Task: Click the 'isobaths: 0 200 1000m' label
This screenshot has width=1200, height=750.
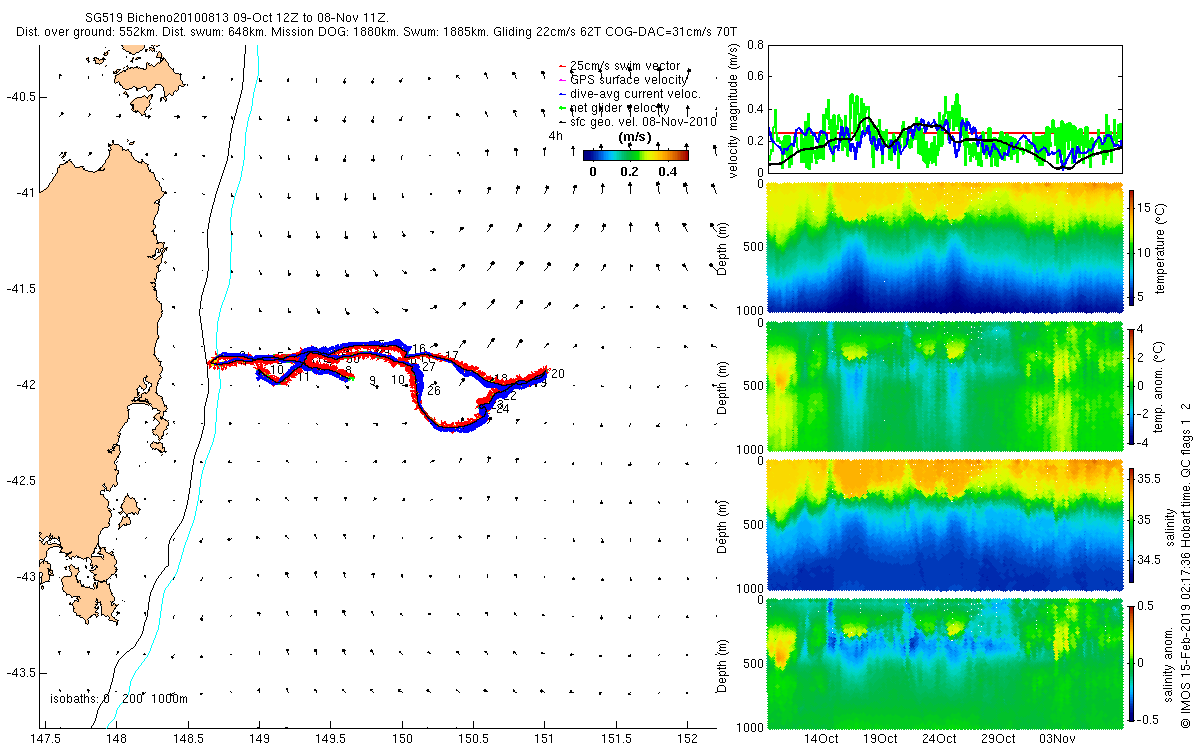Action: click(118, 698)
